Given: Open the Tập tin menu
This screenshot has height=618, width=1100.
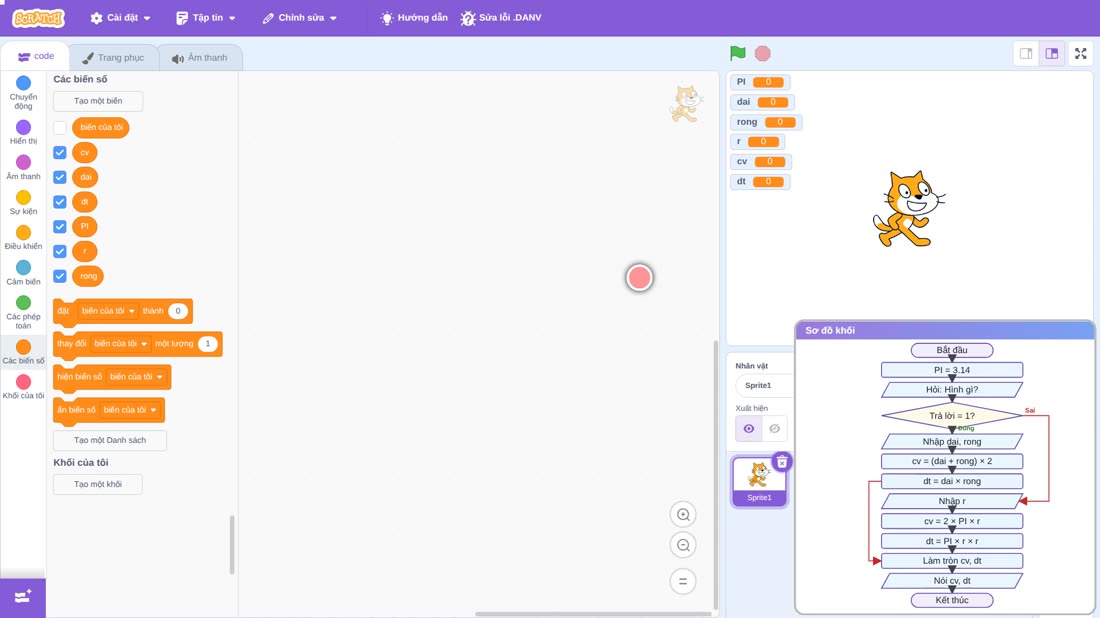Looking at the screenshot, I should [x=206, y=18].
